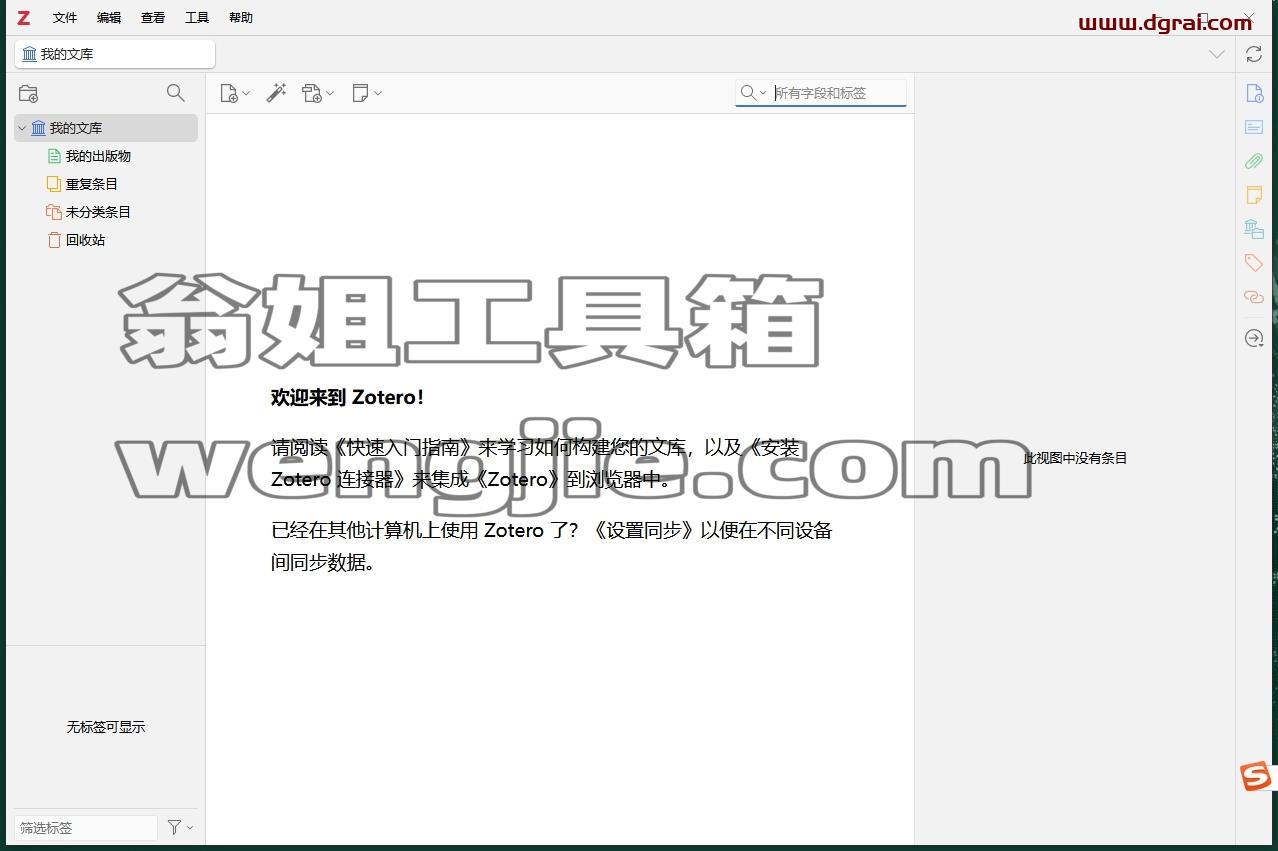Click the collection search magnifier icon
This screenshot has height=851, width=1278.
click(x=175, y=93)
